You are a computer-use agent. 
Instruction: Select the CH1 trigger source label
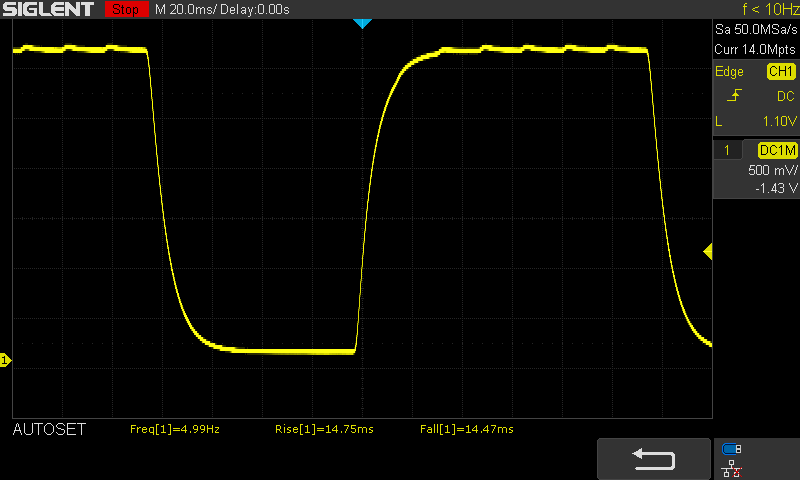point(781,71)
